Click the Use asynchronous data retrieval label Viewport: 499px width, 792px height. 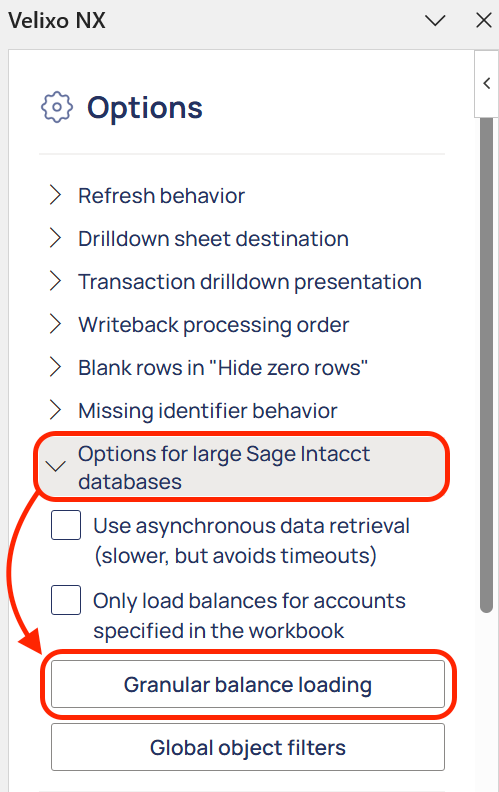click(x=252, y=540)
